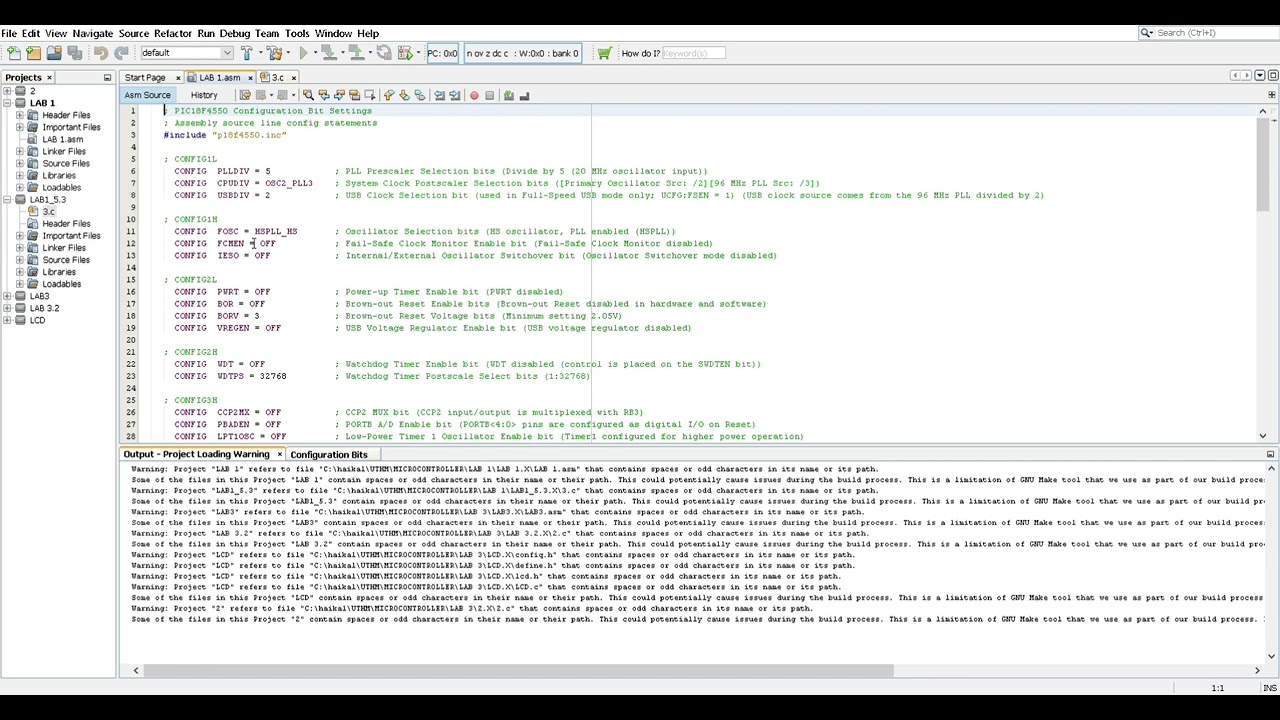Viewport: 1280px width, 720px height.
Task: Minimize the Projects panel
Action: 107,78
